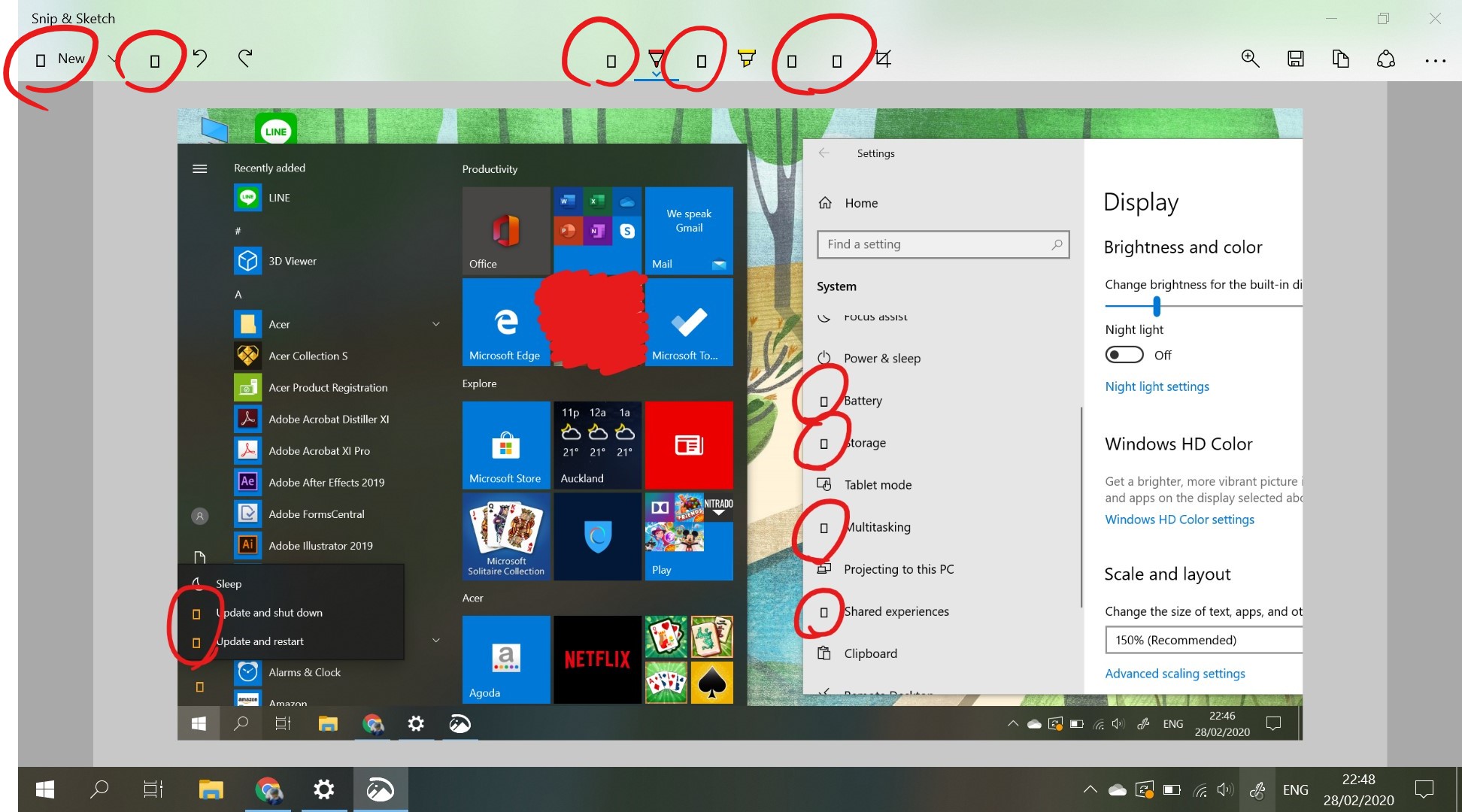The height and width of the screenshot is (812, 1462).
Task: Open the dropdown arrow beside New
Action: pyautogui.click(x=112, y=59)
